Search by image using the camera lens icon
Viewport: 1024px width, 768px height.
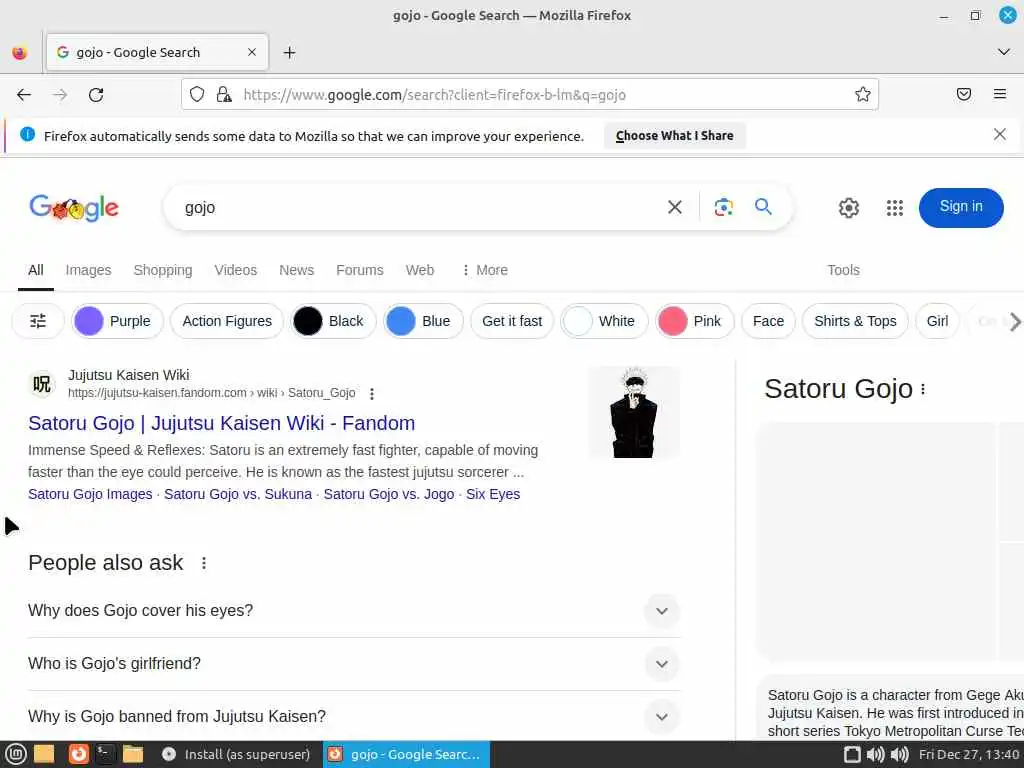point(723,207)
